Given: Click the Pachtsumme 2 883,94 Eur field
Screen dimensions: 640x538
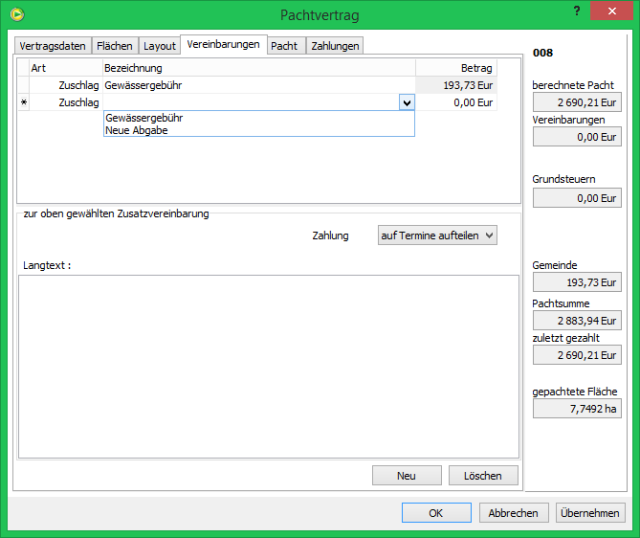Looking at the screenshot, I should coord(577,320).
